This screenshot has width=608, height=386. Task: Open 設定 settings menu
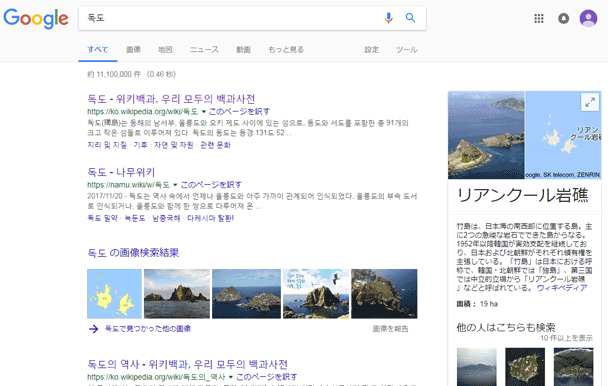371,50
